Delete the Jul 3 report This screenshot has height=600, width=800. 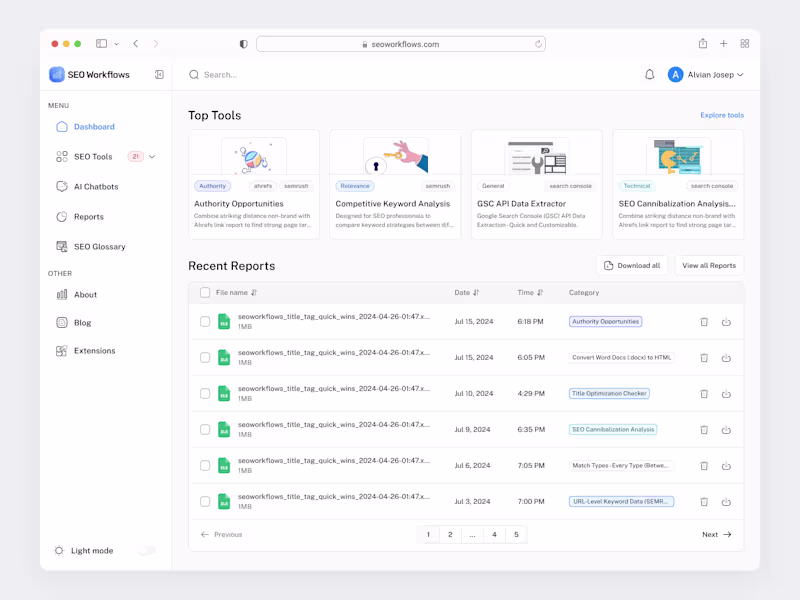(704, 502)
